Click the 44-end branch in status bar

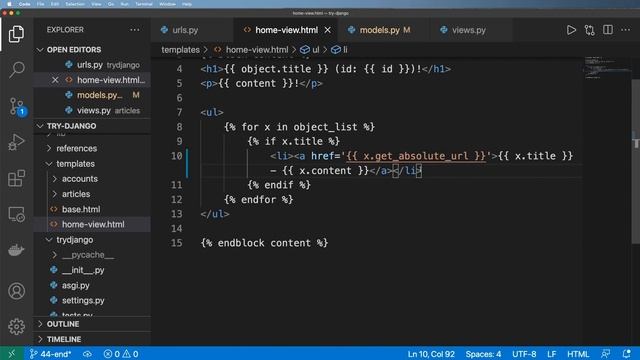[x=51, y=354]
